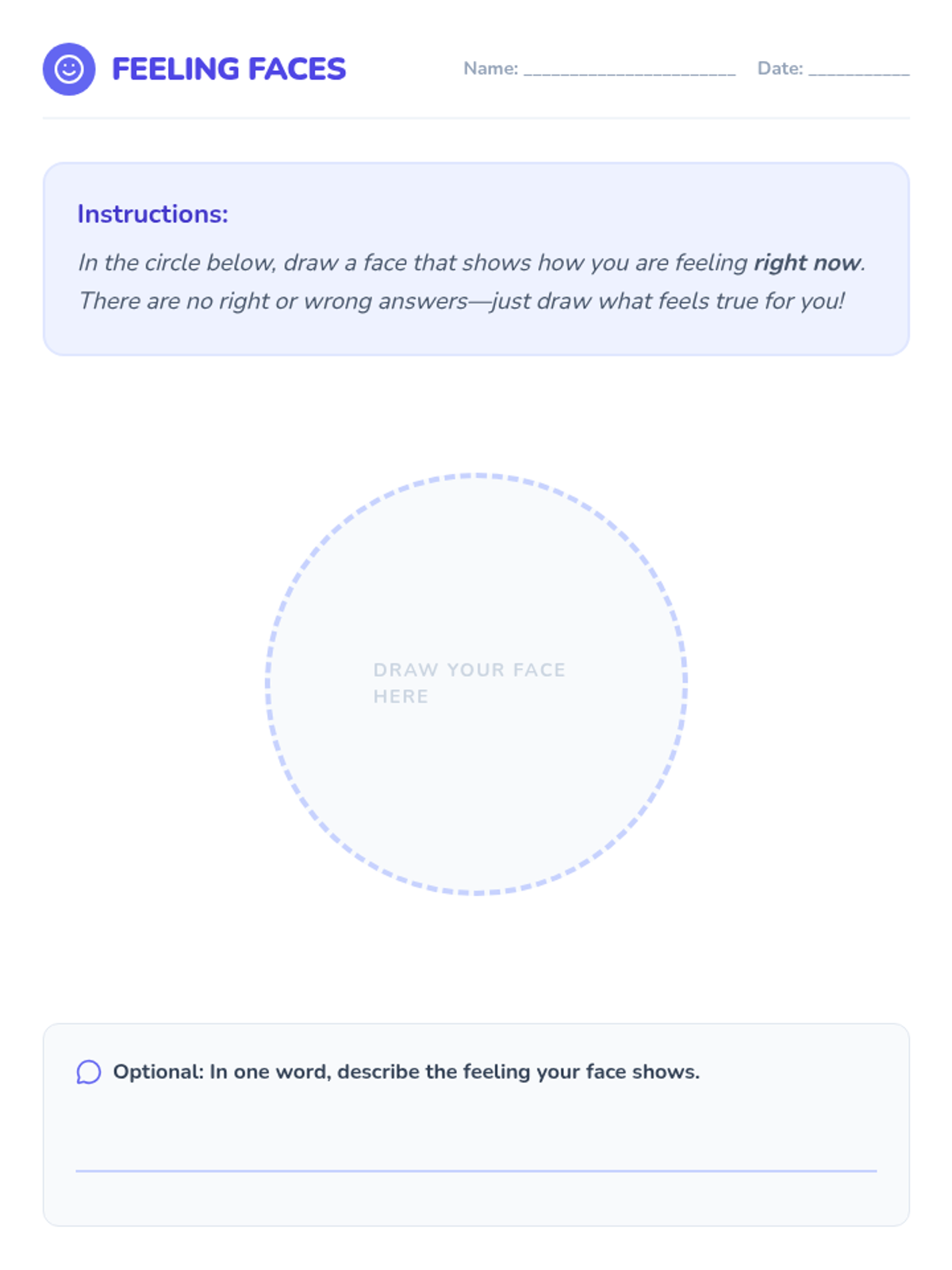The image size is (952, 1270).
Task: Click the FEELING FACES title
Action: [x=228, y=69]
